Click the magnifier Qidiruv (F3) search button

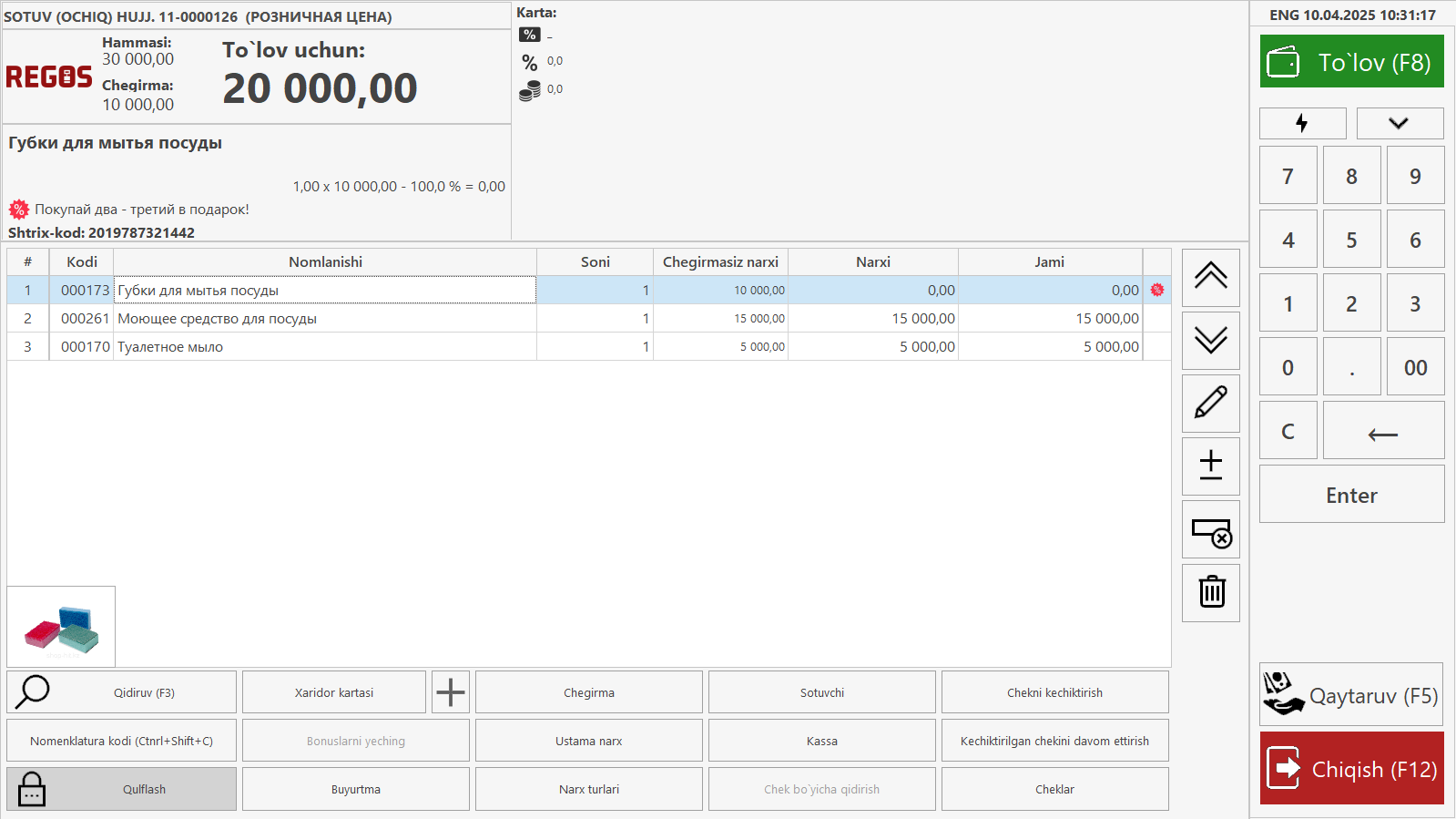[121, 692]
